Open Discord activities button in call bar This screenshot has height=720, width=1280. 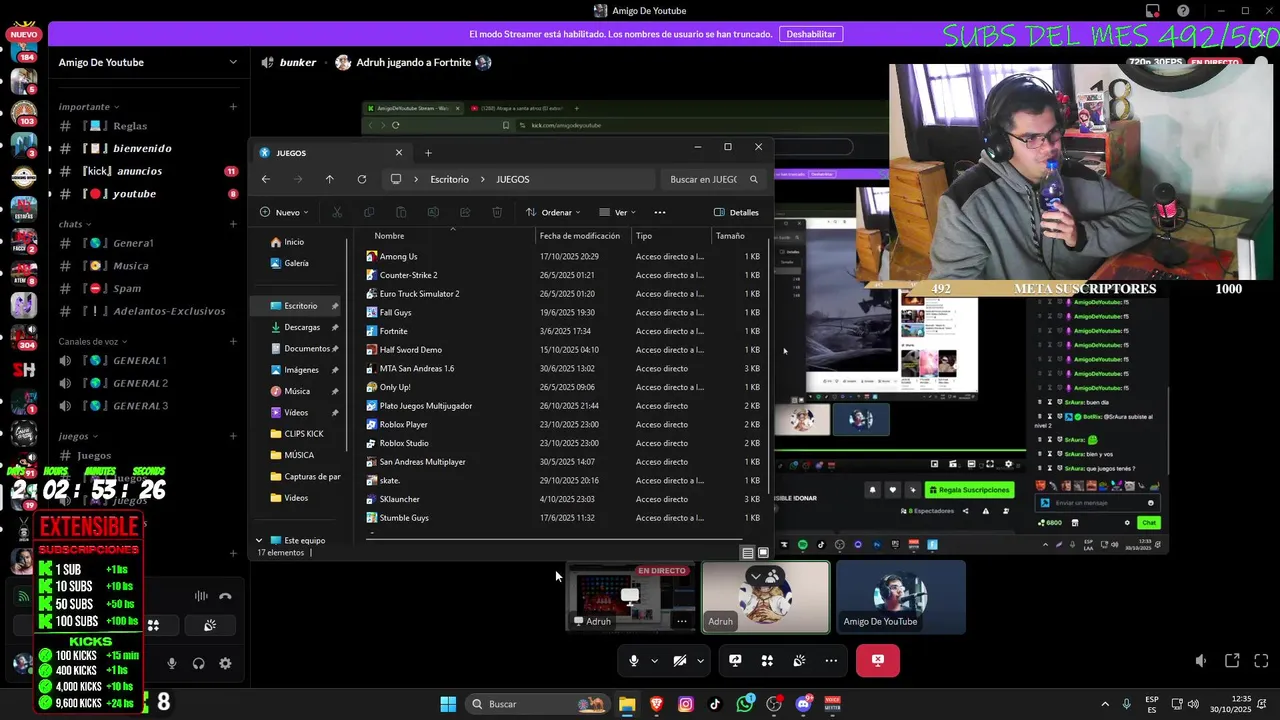coord(767,660)
